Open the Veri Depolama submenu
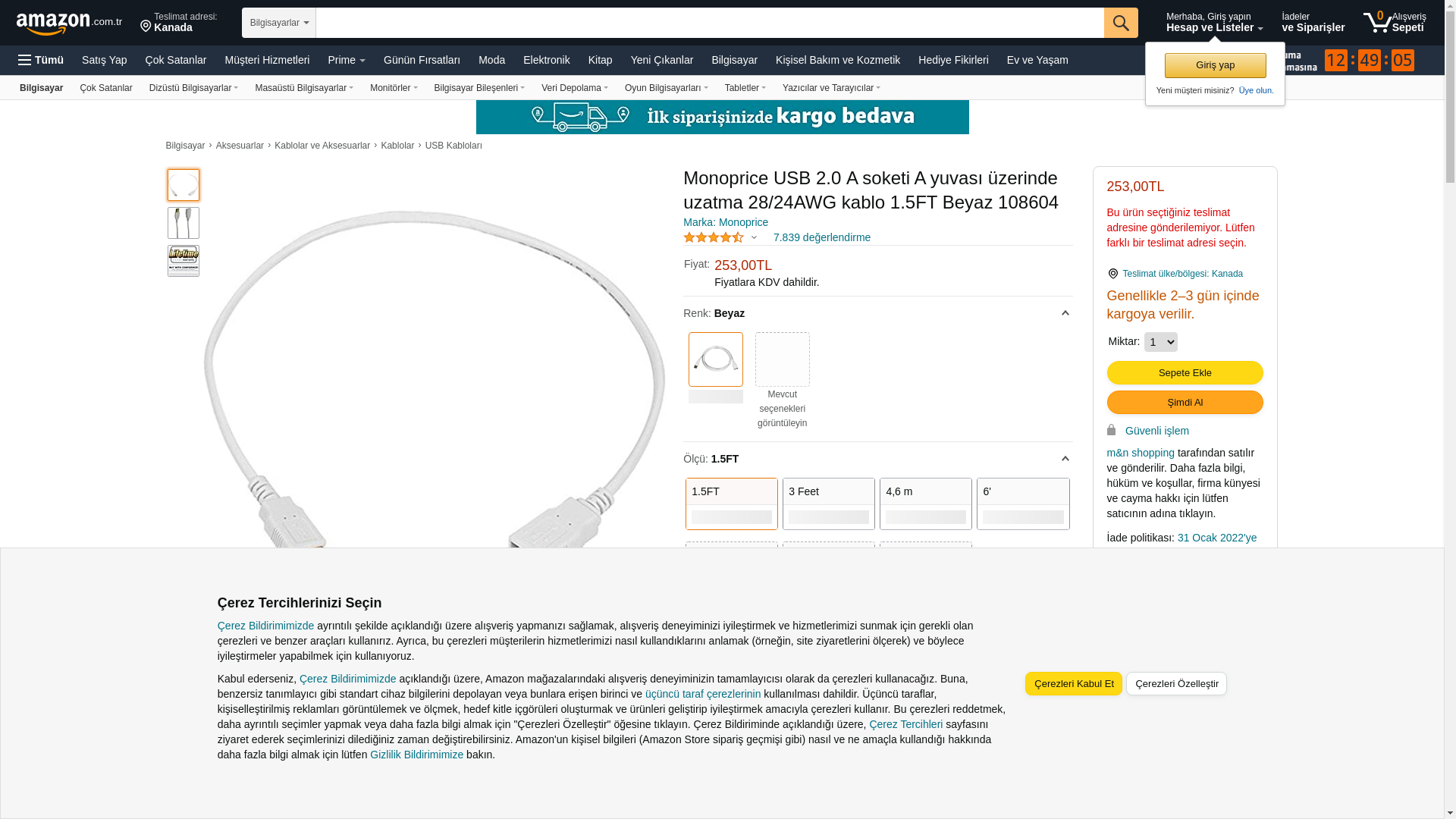 [x=574, y=88]
